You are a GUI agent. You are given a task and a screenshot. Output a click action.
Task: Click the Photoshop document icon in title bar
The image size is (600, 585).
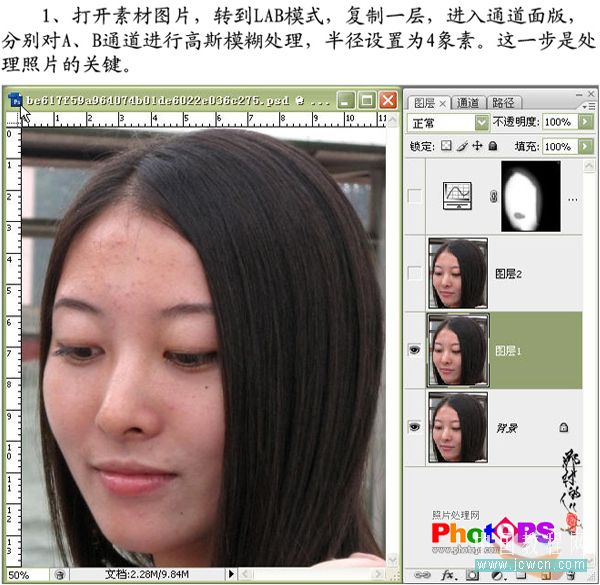click(16, 100)
